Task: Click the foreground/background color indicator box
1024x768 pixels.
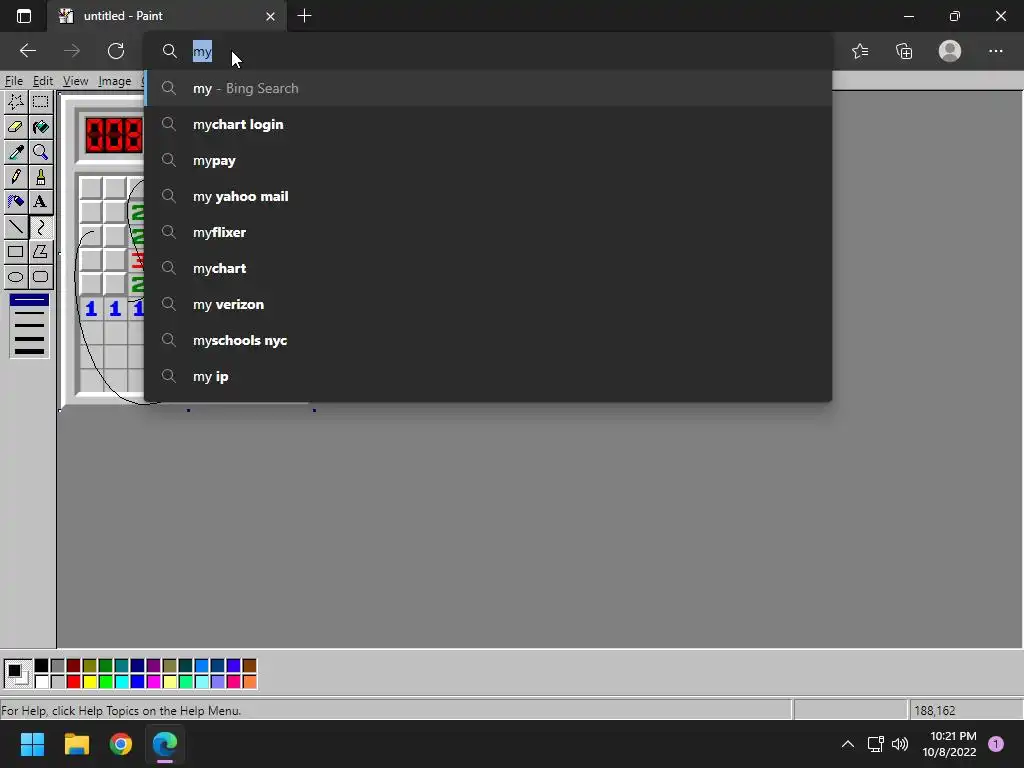Action: pos(18,674)
